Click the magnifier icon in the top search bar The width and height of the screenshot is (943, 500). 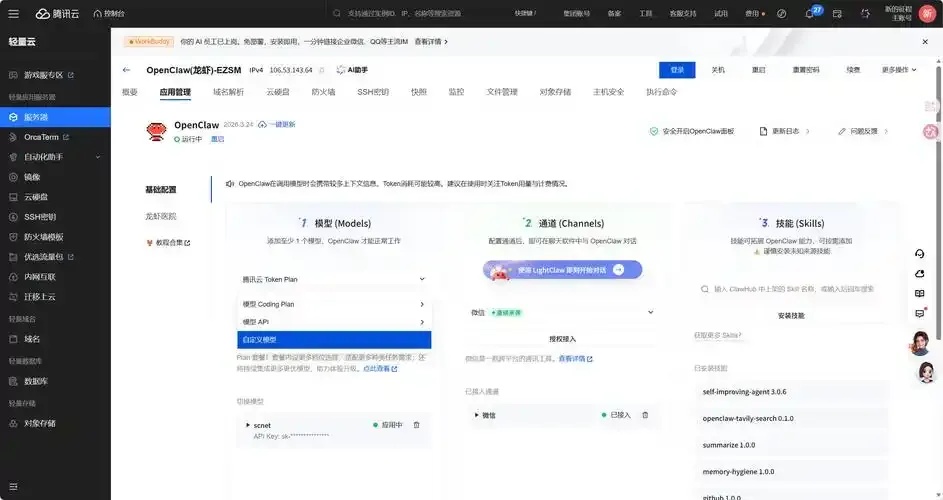click(337, 13)
